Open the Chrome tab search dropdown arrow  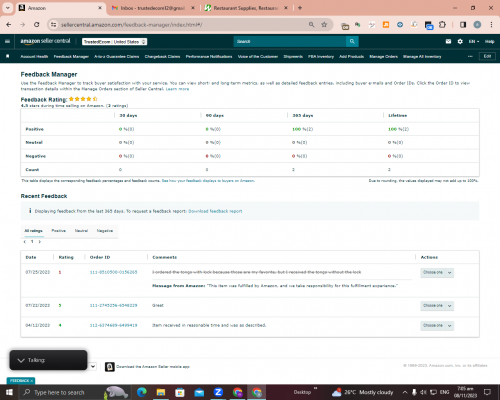click(x=7, y=8)
